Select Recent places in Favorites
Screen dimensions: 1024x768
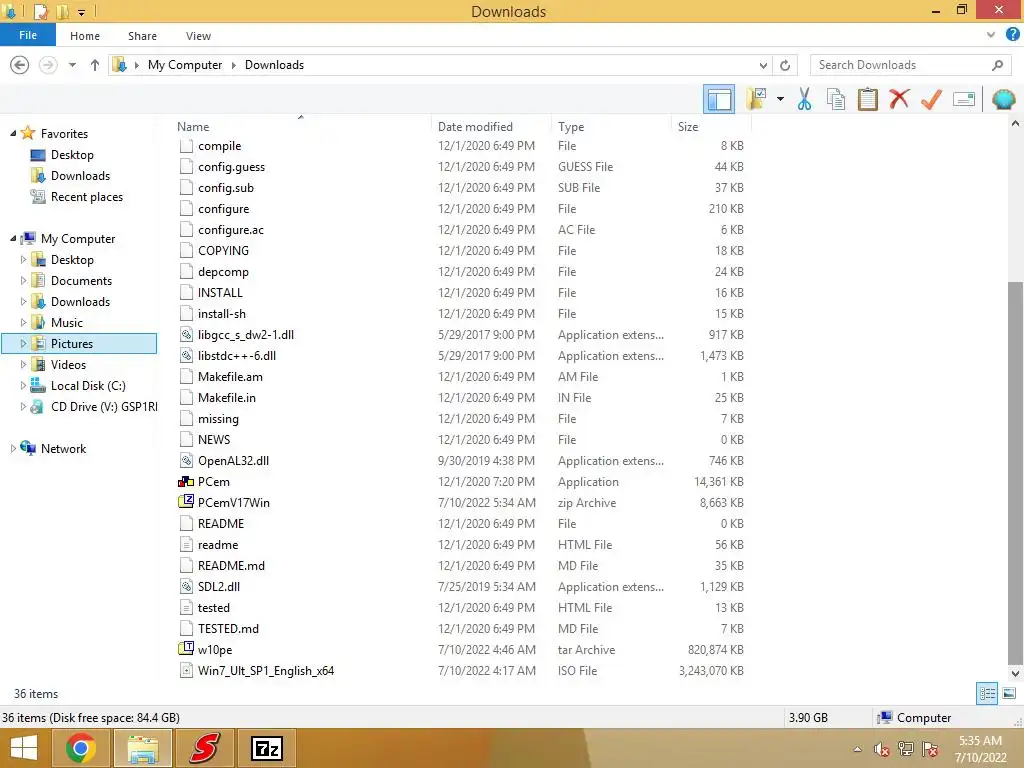point(87,197)
